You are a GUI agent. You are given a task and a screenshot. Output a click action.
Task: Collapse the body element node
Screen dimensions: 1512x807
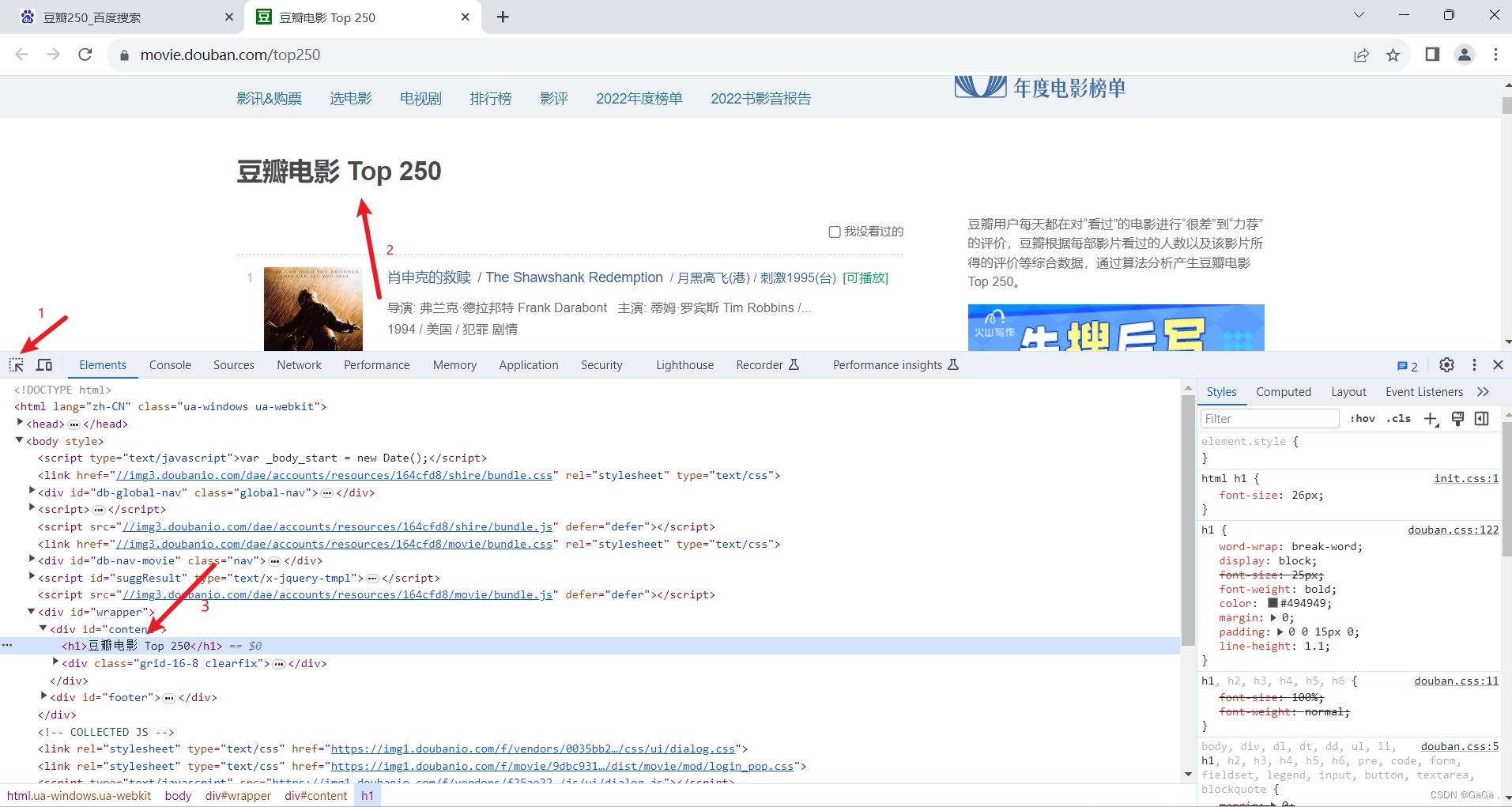tap(20, 440)
